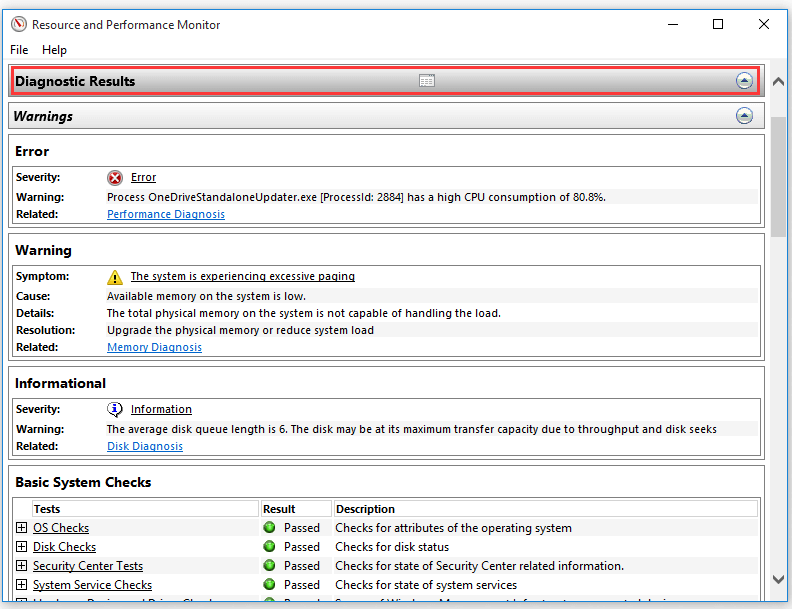The image size is (792, 609).
Task: Open the Performance Diagnosis link
Action: coord(166,214)
